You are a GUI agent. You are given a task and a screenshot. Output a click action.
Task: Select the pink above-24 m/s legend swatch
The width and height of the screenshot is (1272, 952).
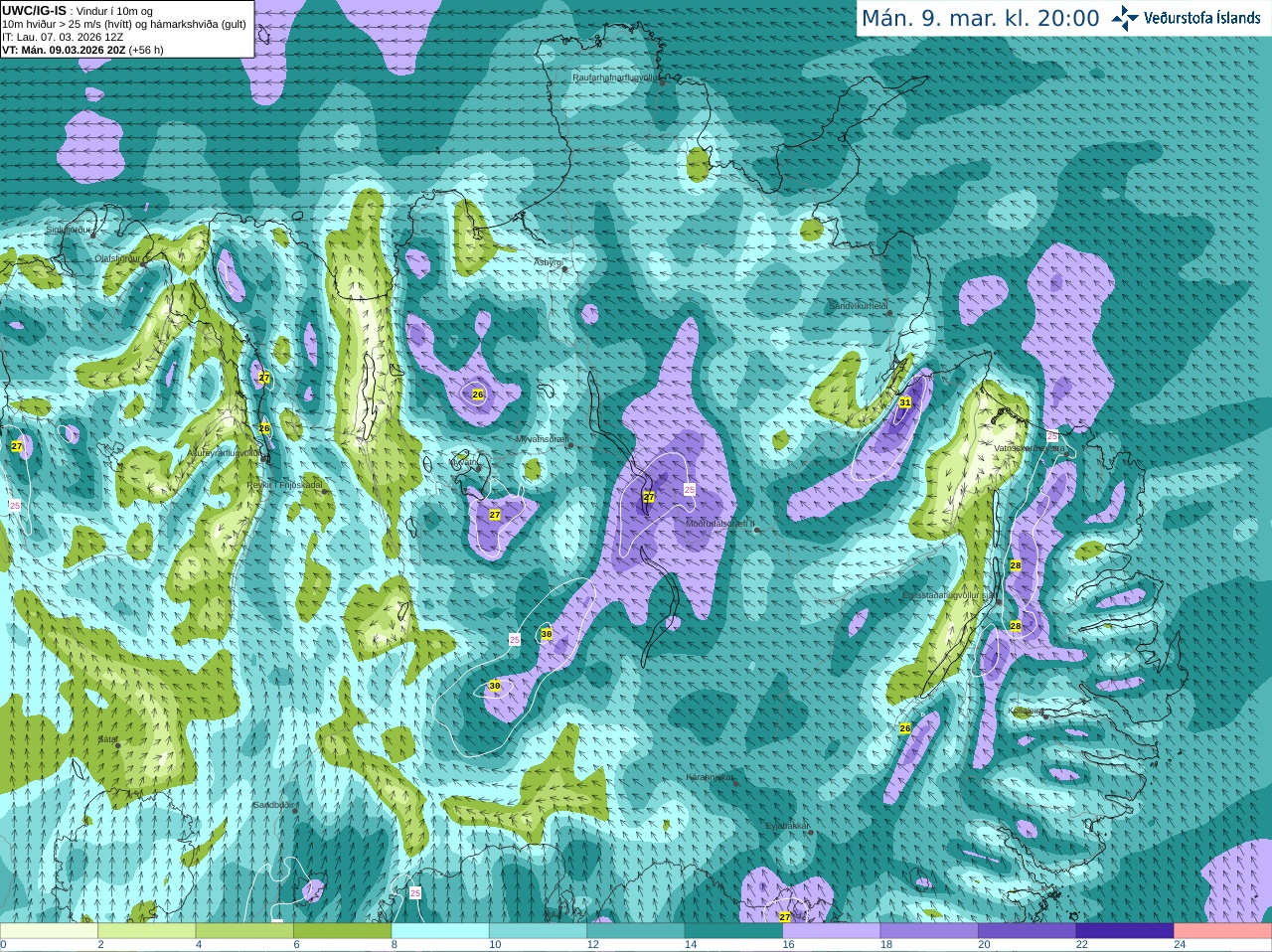1223,931
